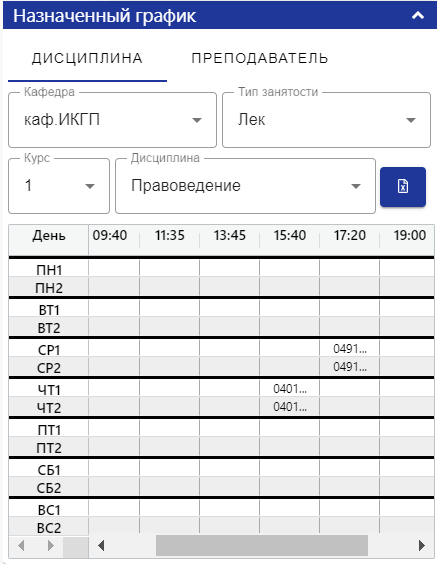Open the Кафедра dropdown
437x564 pixels.
[x=112, y=120]
